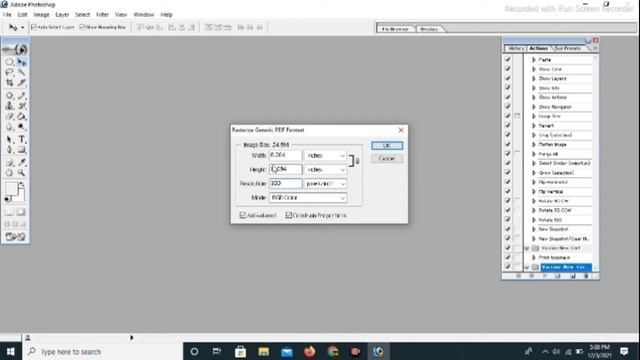Select the Hand tool
Viewport: 640px width, 360px height.
pos(9,173)
